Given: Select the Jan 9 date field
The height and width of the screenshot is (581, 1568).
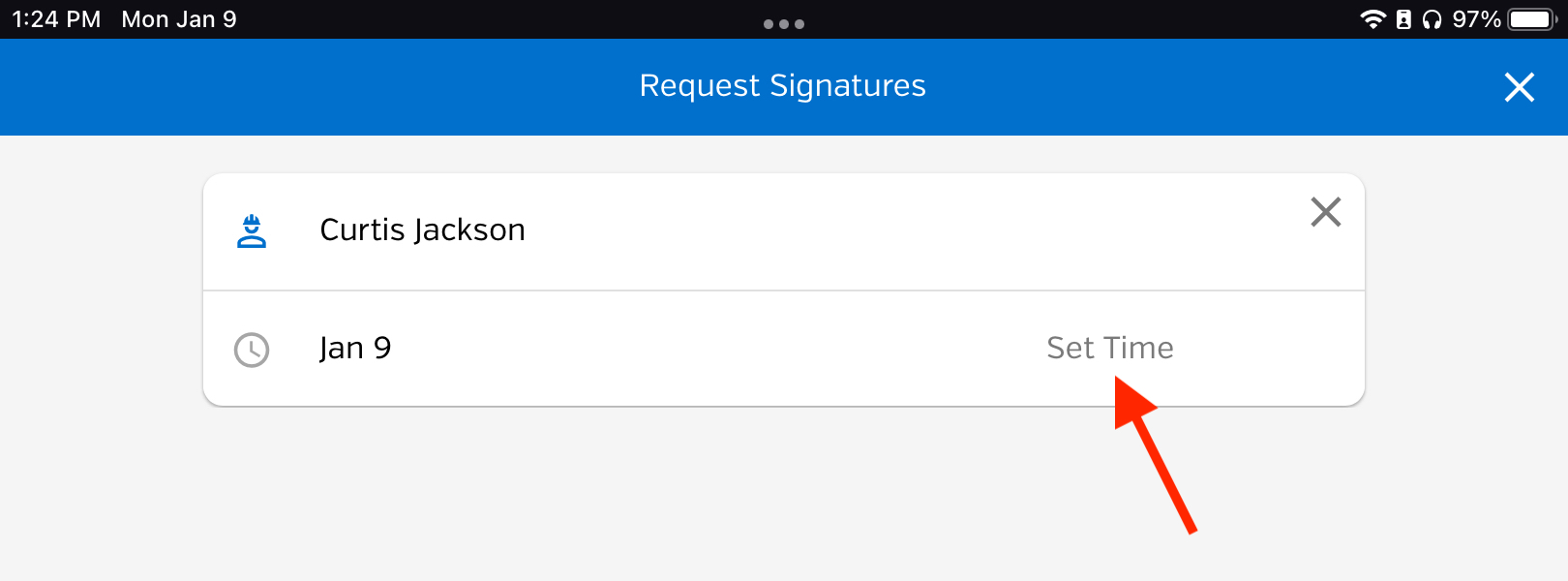Looking at the screenshot, I should pos(355,348).
